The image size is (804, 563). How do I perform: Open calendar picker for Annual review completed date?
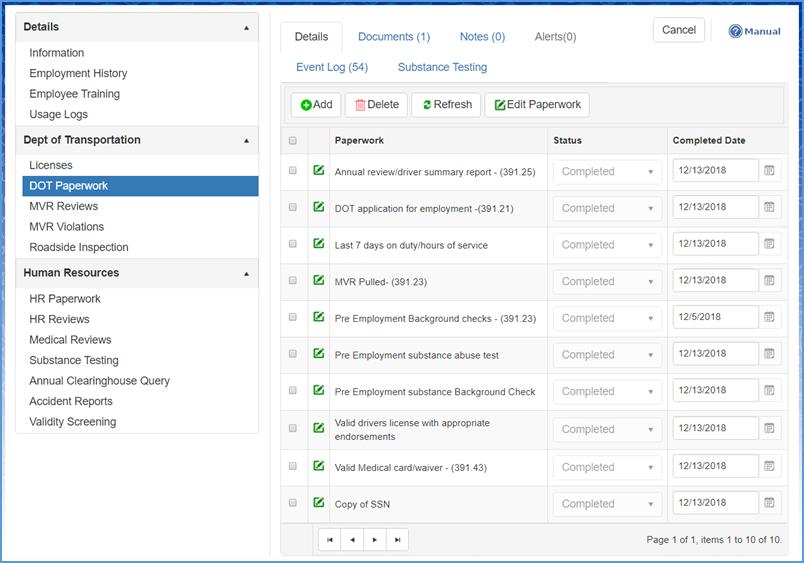coord(769,171)
